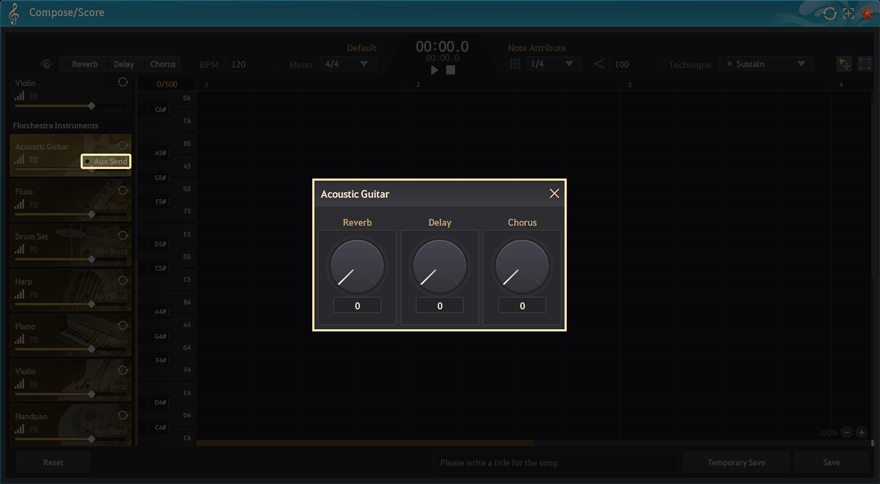Click the volume bars icon on Drum Set
The width and height of the screenshot is (880, 484).
pyautogui.click(x=20, y=249)
